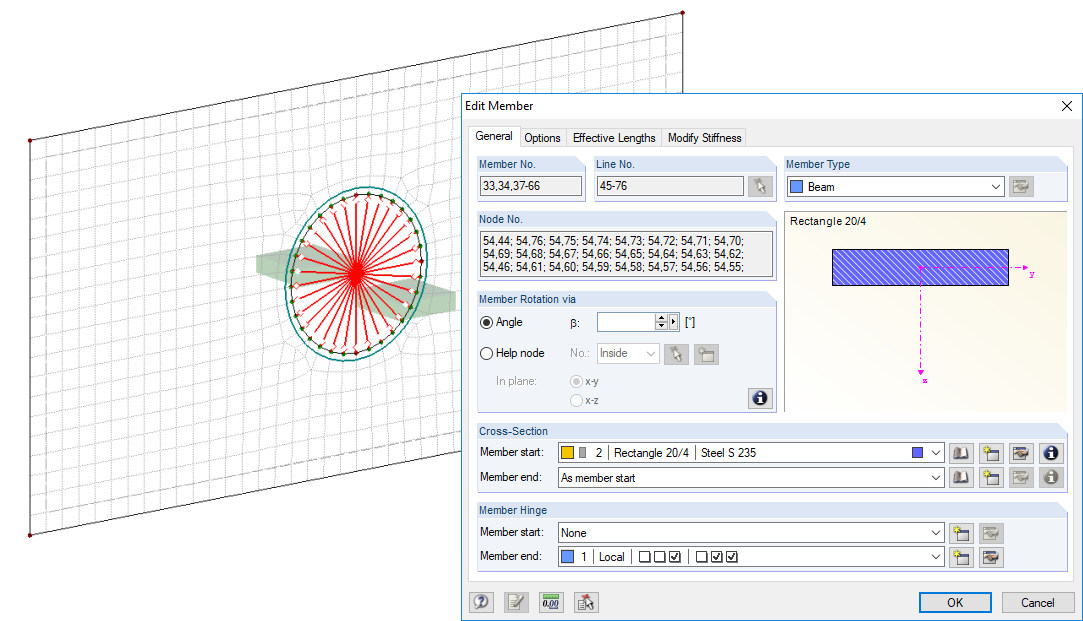1083x621 pixels.
Task: Create new help node icon
Action: pos(706,354)
